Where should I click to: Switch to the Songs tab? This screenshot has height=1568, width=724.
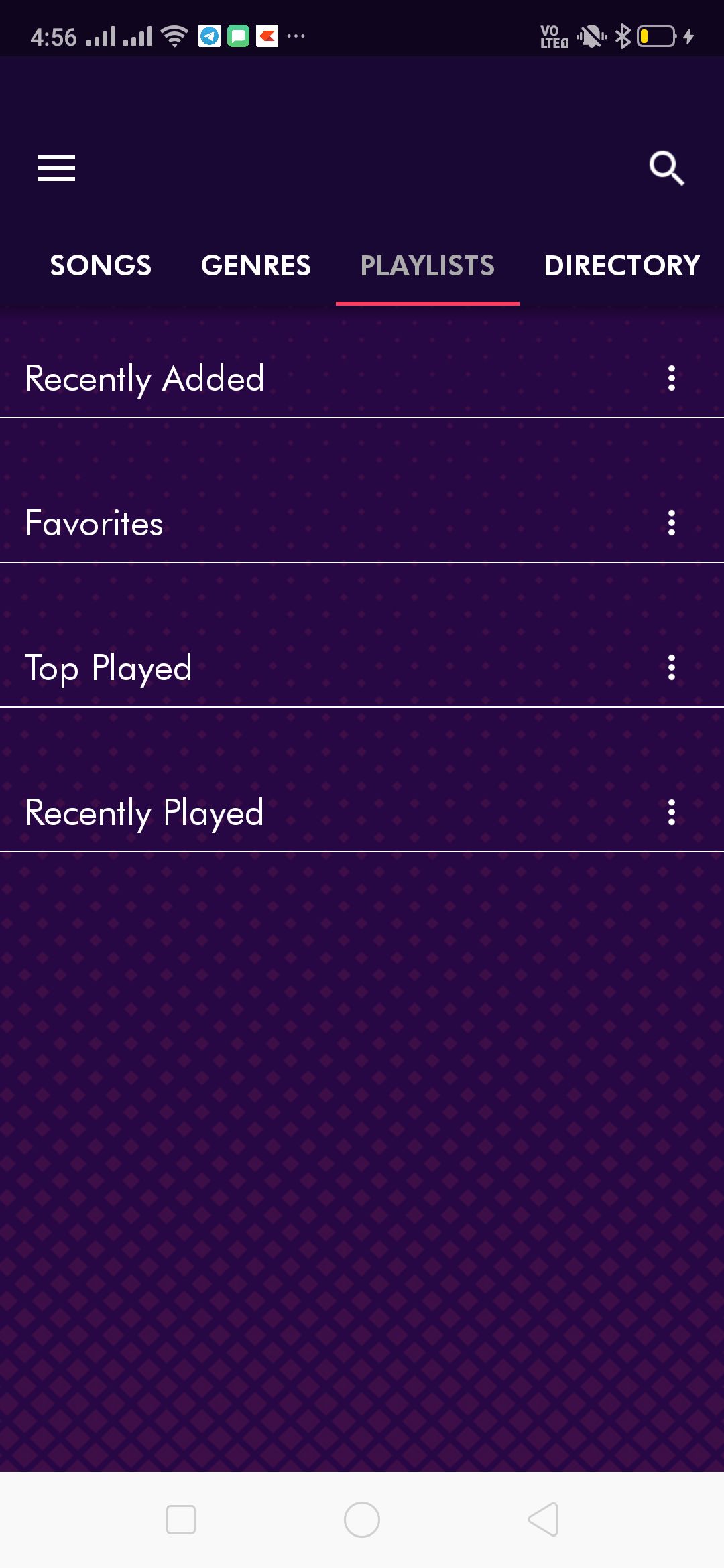[101, 266]
